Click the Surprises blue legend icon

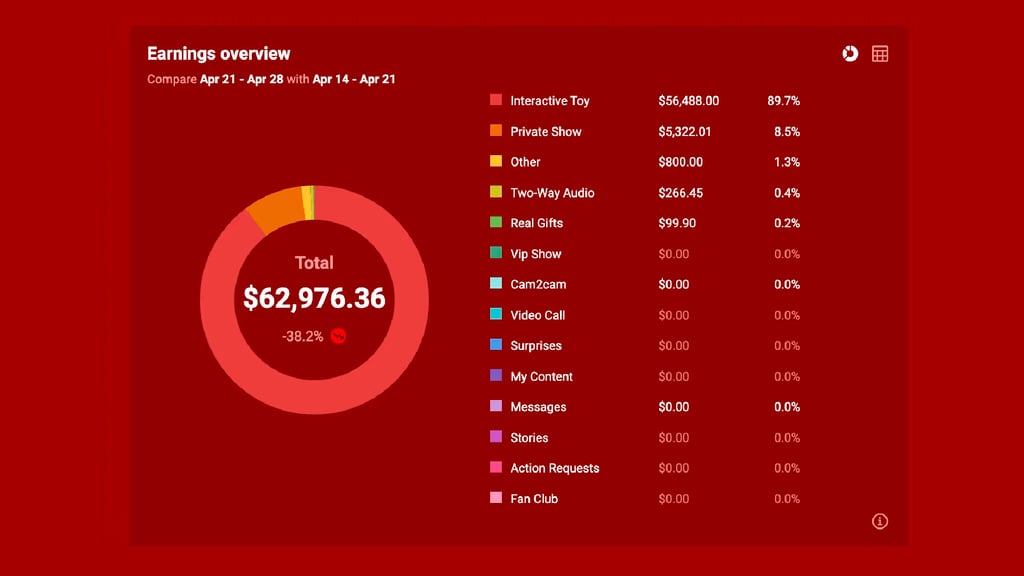coord(496,345)
